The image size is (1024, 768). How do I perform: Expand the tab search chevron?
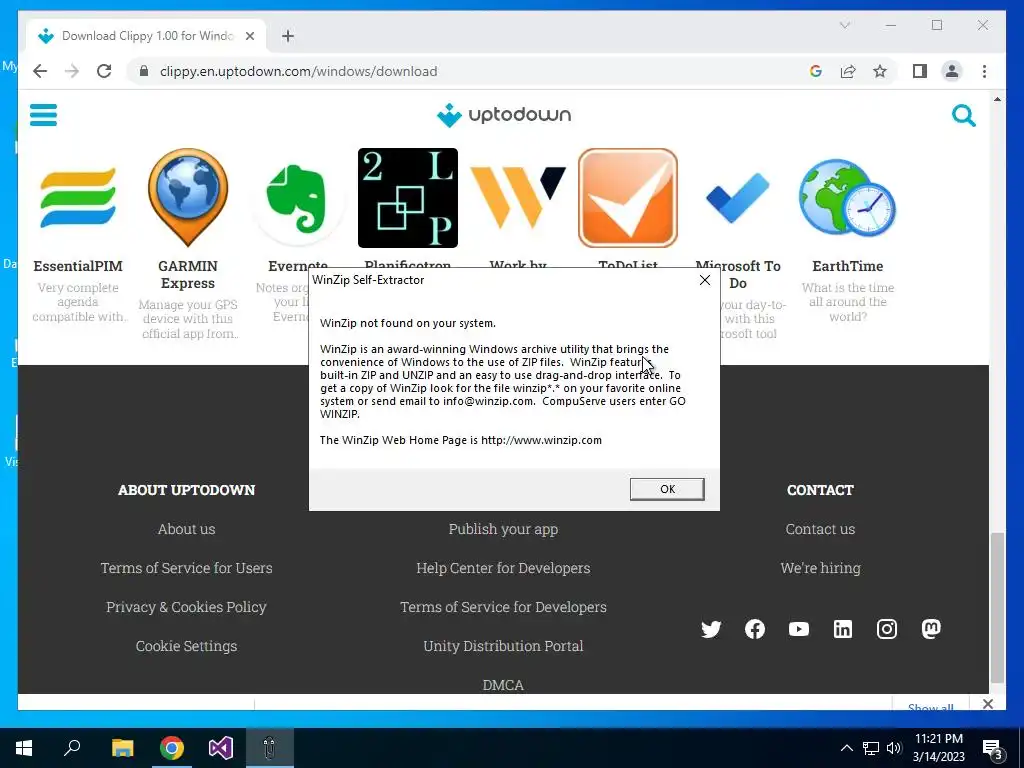pos(844,25)
